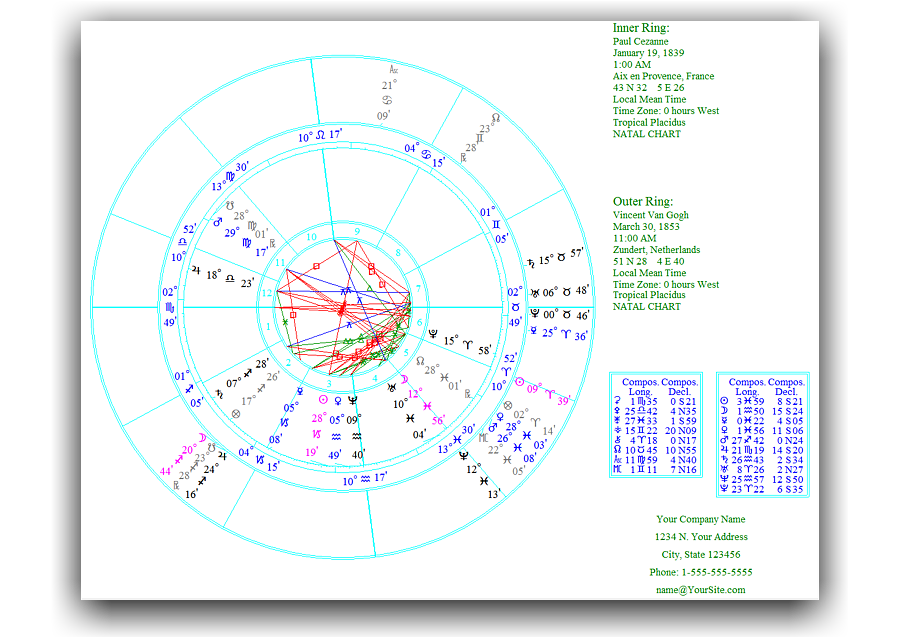
Task: Click house number 12 on the inner wheel
Action: (x=267, y=293)
